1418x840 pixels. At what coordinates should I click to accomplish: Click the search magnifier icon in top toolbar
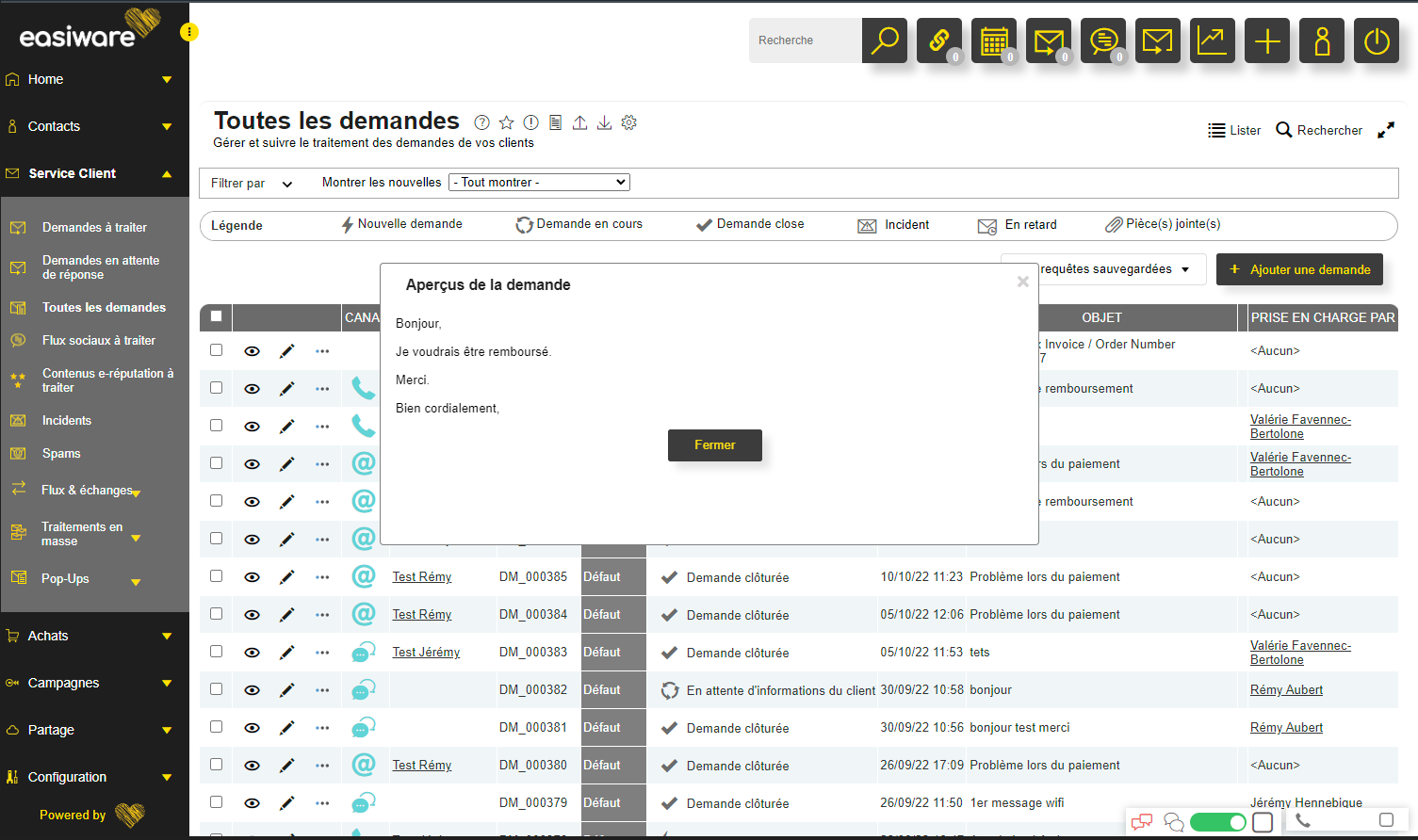885,40
